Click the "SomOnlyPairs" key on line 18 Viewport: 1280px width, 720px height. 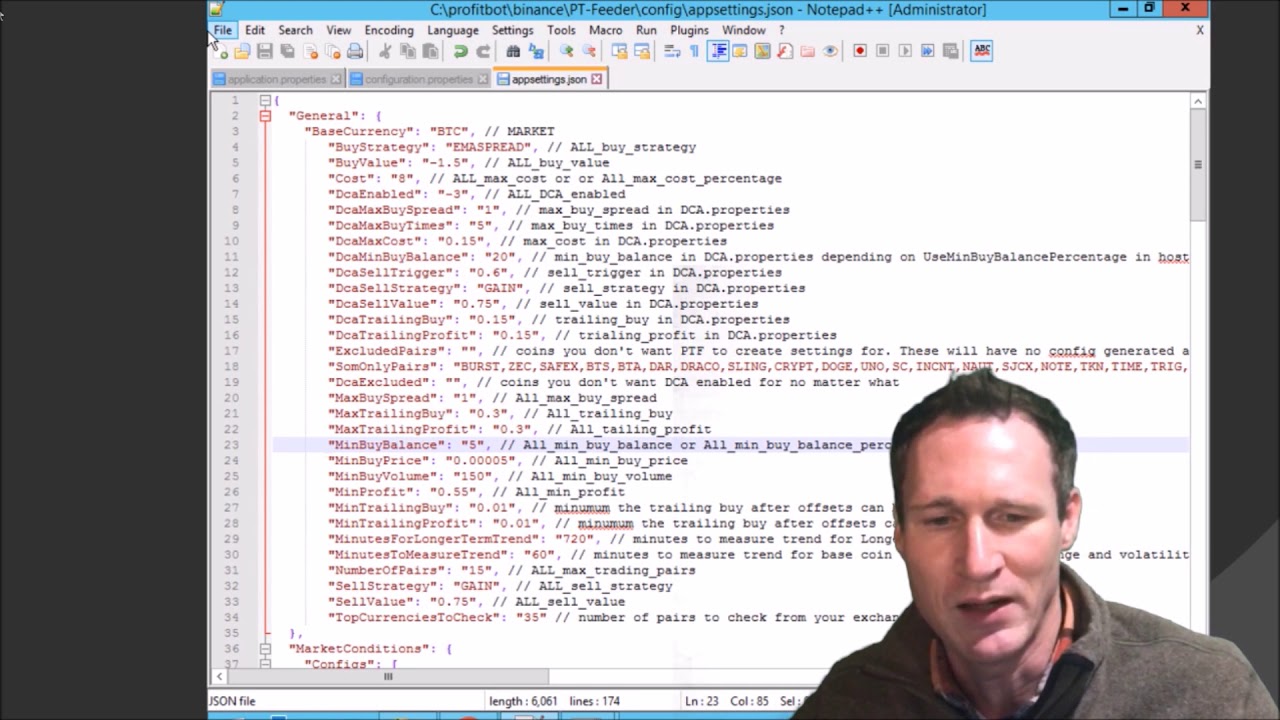click(x=384, y=367)
